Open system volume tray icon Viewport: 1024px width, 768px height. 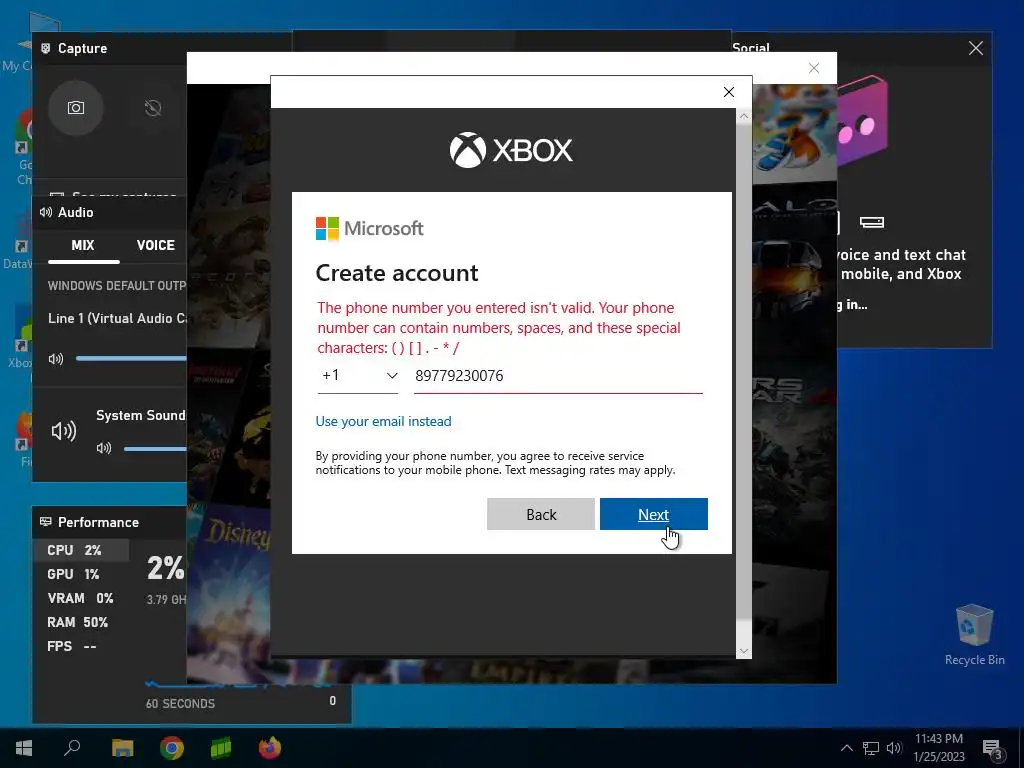pyautogui.click(x=894, y=748)
